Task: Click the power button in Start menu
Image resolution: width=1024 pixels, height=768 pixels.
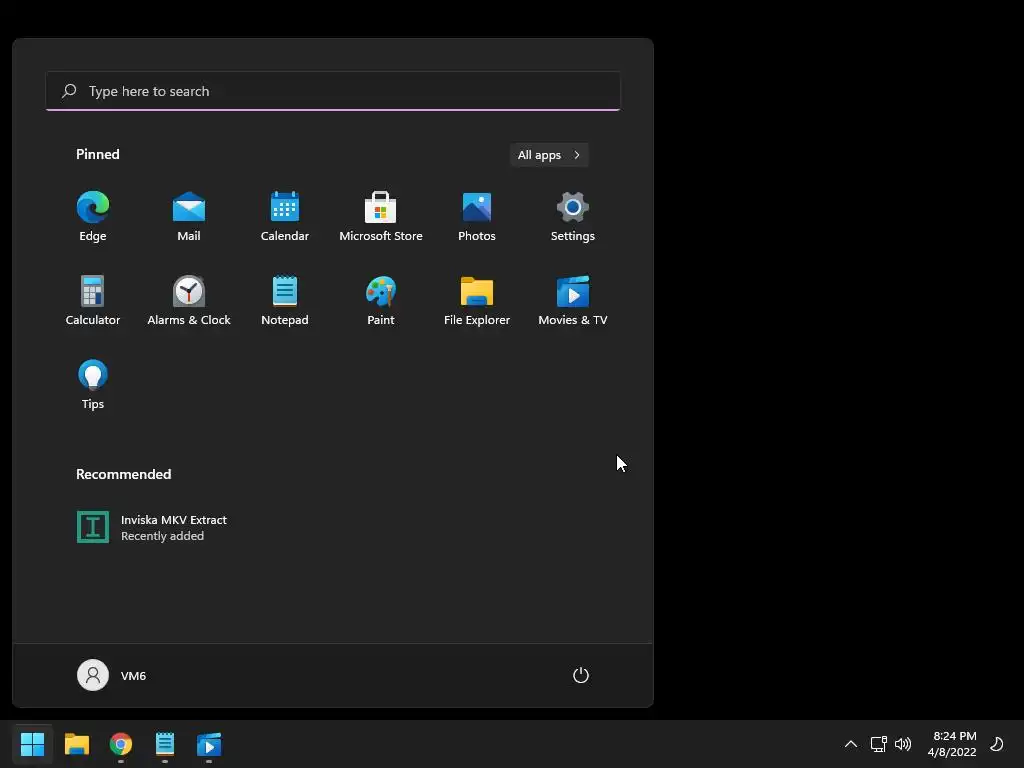Action: [x=581, y=675]
